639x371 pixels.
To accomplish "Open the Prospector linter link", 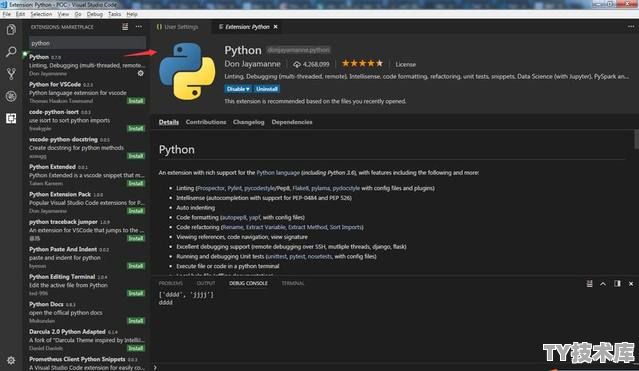I will point(211,188).
